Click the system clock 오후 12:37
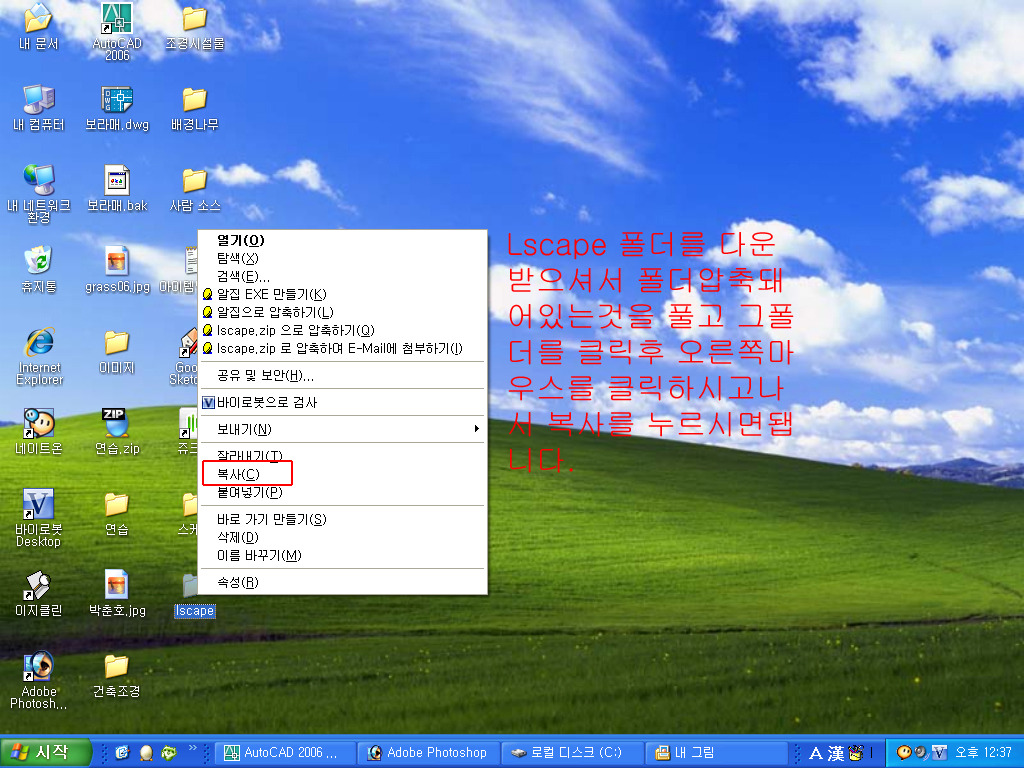The height and width of the screenshot is (768, 1024). coord(983,752)
